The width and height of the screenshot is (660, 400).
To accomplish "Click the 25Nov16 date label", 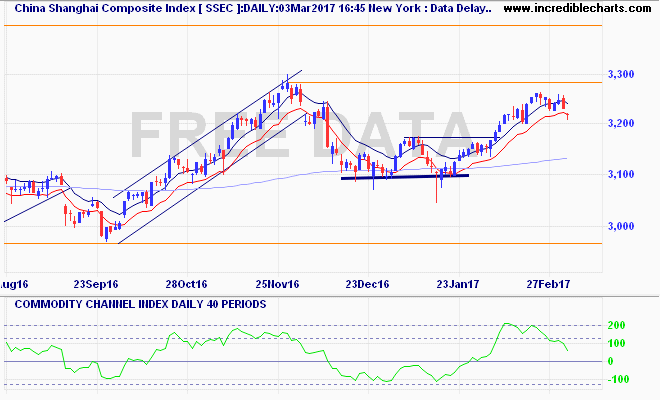I will [x=277, y=284].
